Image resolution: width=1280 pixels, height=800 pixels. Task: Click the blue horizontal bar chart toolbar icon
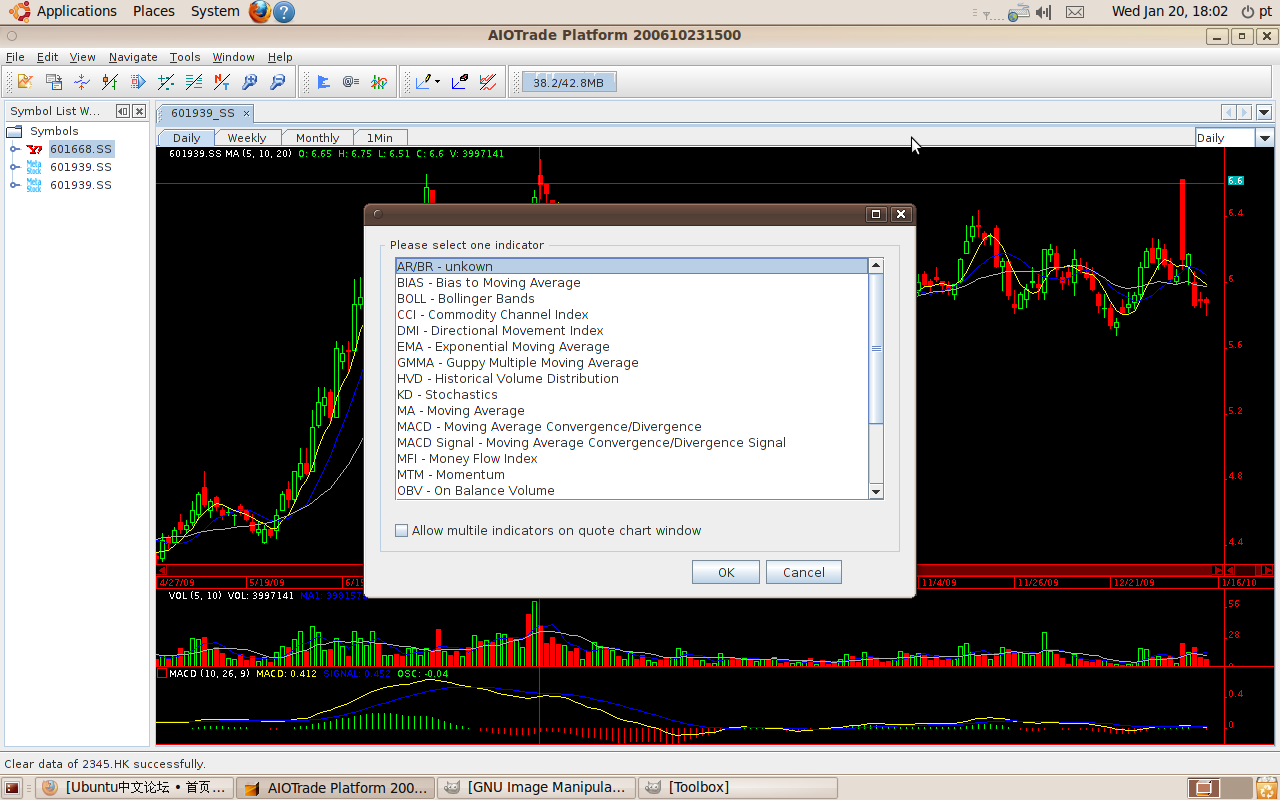point(323,82)
